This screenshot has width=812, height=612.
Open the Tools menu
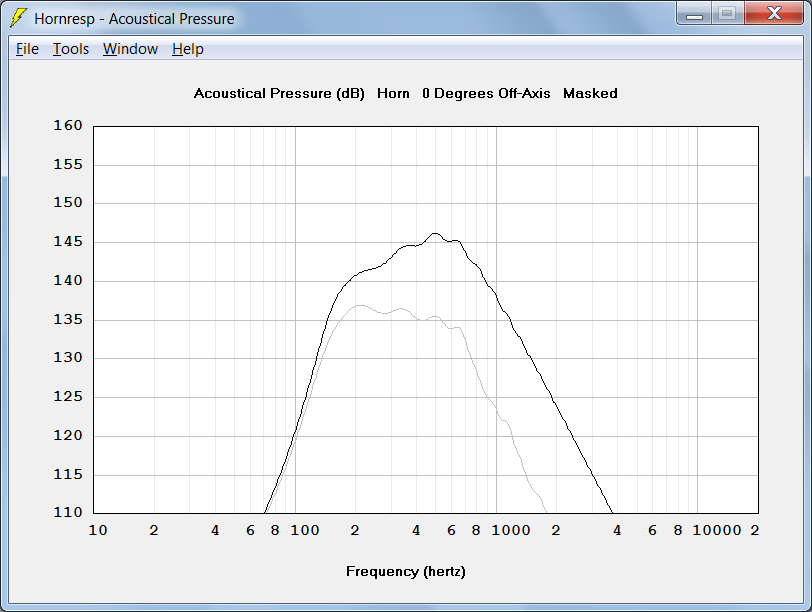[71, 49]
